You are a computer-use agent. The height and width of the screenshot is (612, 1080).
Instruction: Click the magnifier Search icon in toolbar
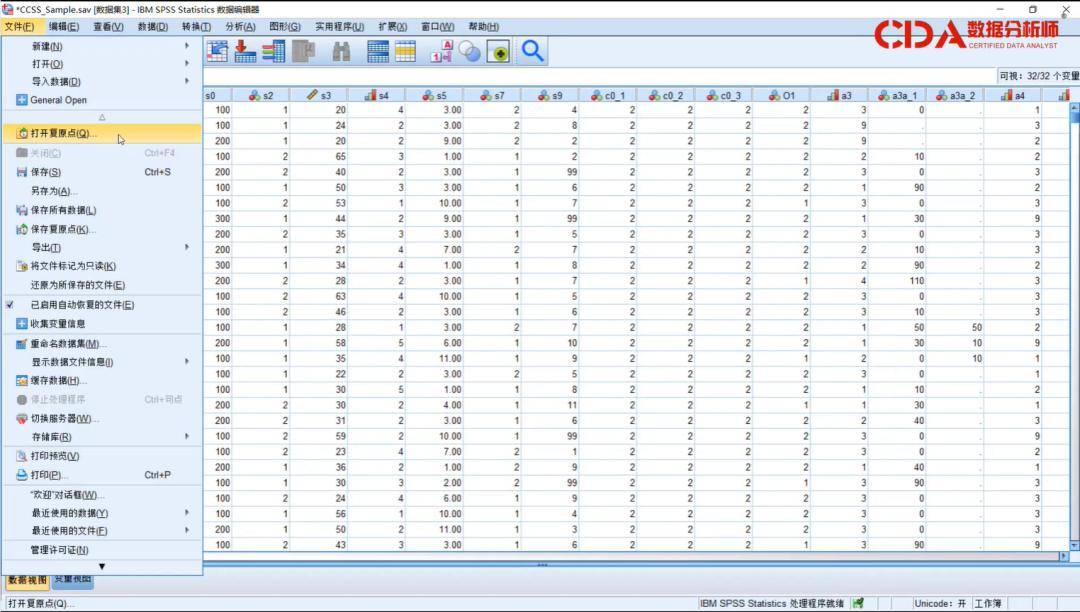[532, 52]
